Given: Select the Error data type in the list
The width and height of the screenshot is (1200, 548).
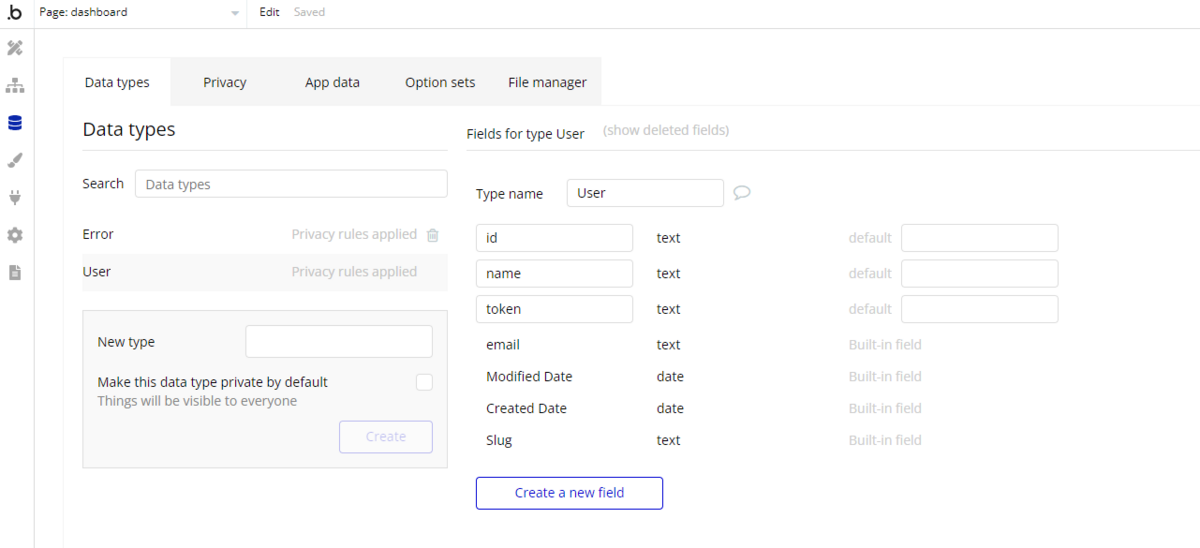Looking at the screenshot, I should tap(98, 234).
